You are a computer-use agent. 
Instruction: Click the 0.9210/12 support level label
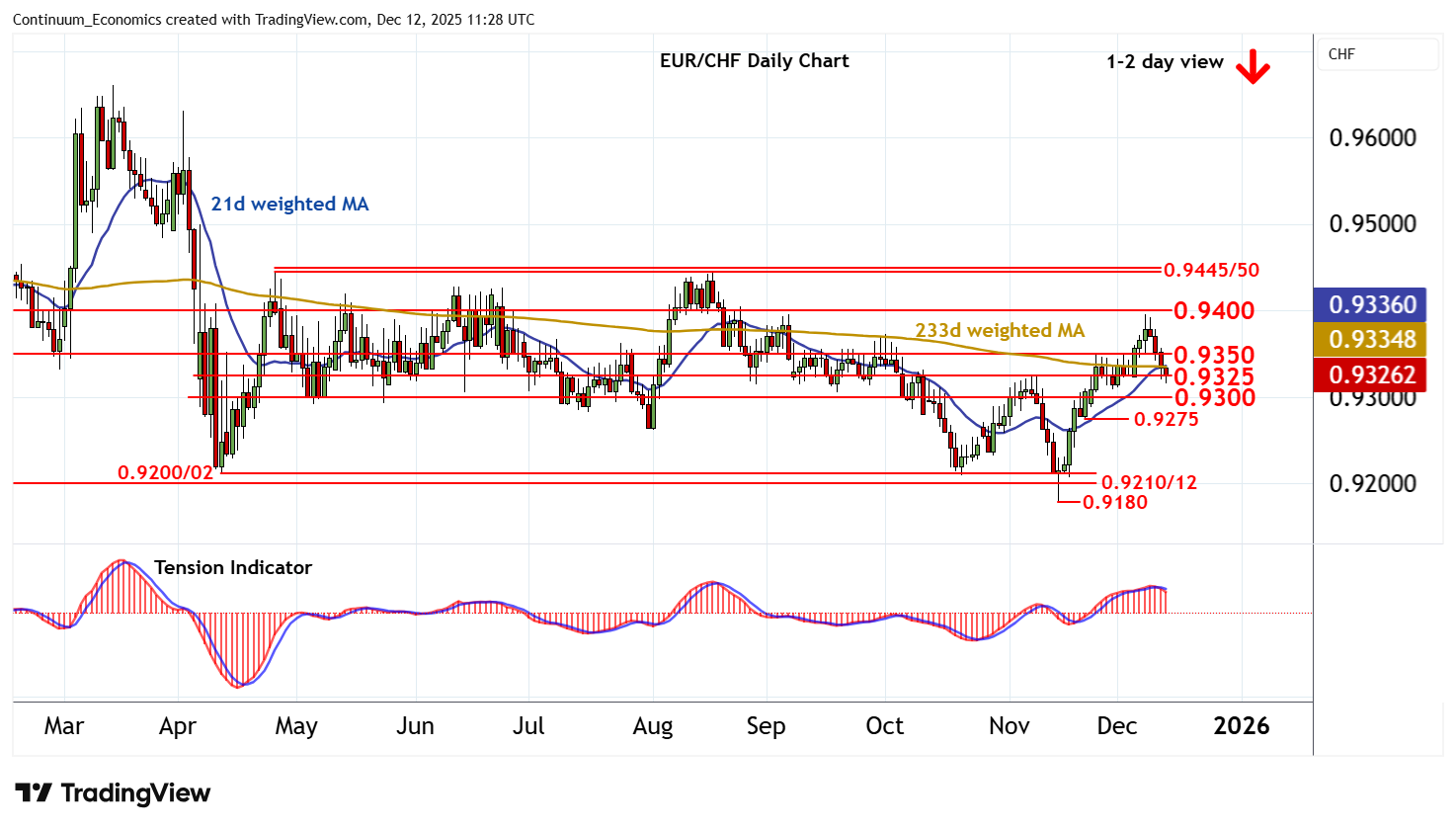point(1149,482)
